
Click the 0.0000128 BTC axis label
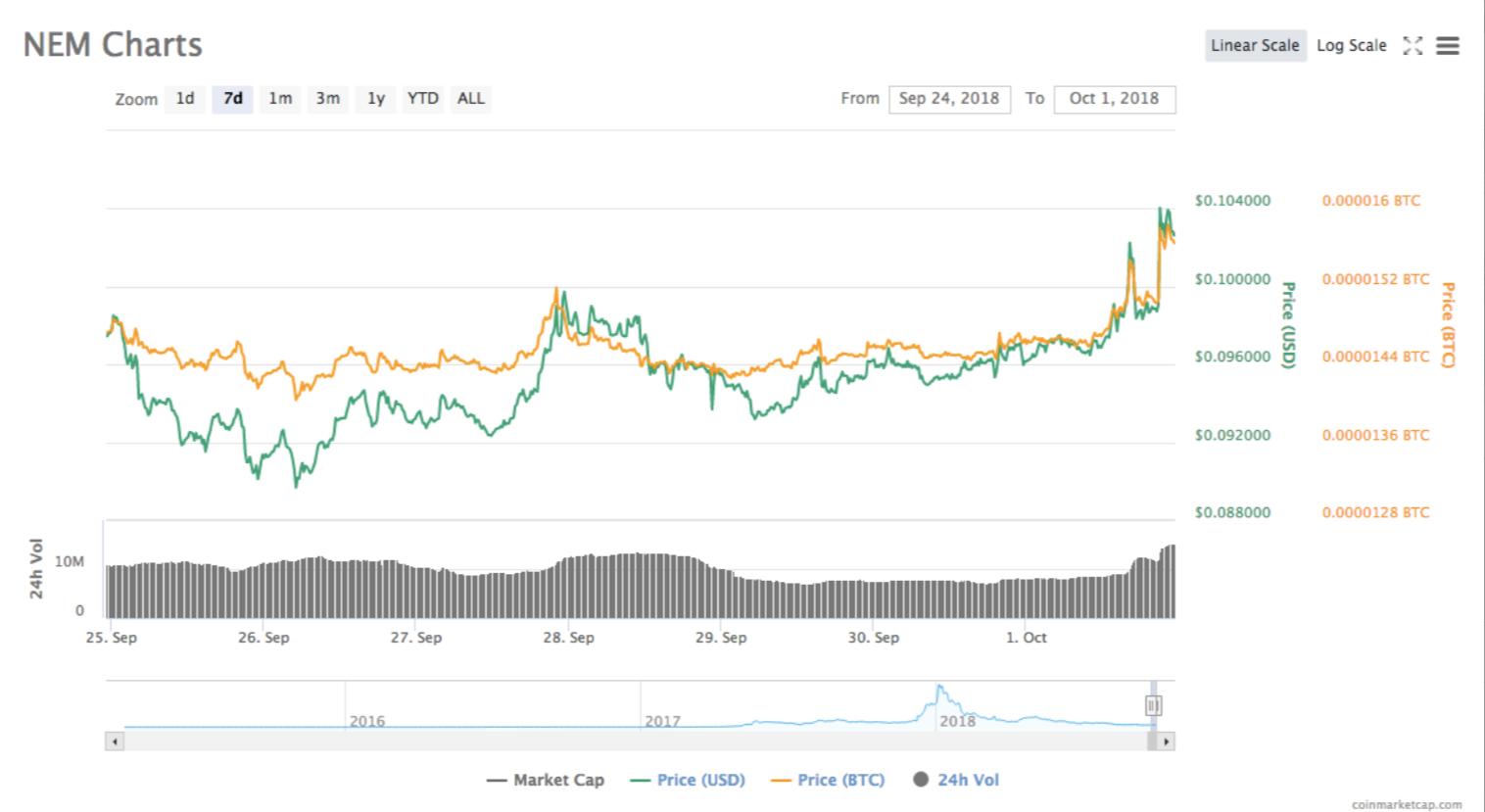(1375, 512)
